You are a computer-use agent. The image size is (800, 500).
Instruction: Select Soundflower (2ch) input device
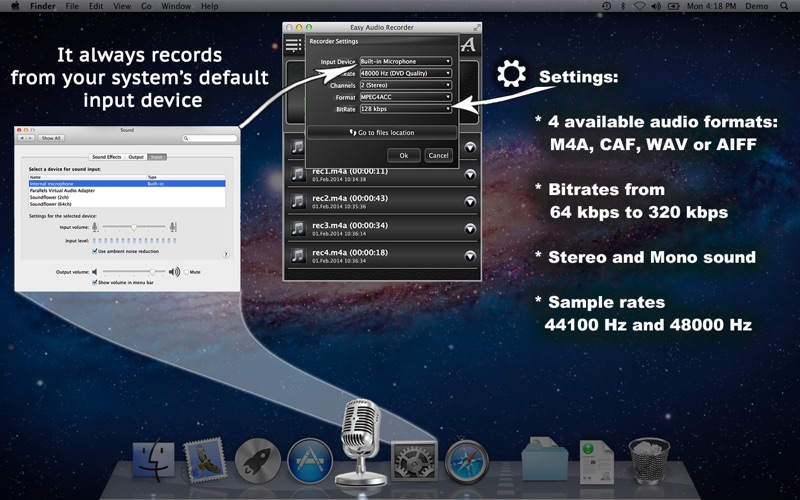click(x=127, y=197)
